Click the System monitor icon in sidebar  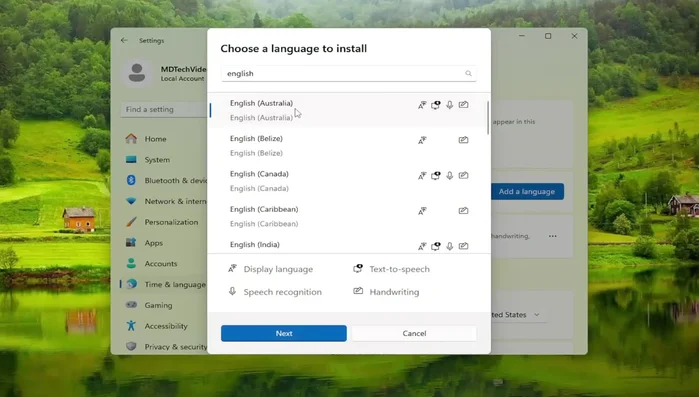pyautogui.click(x=131, y=160)
